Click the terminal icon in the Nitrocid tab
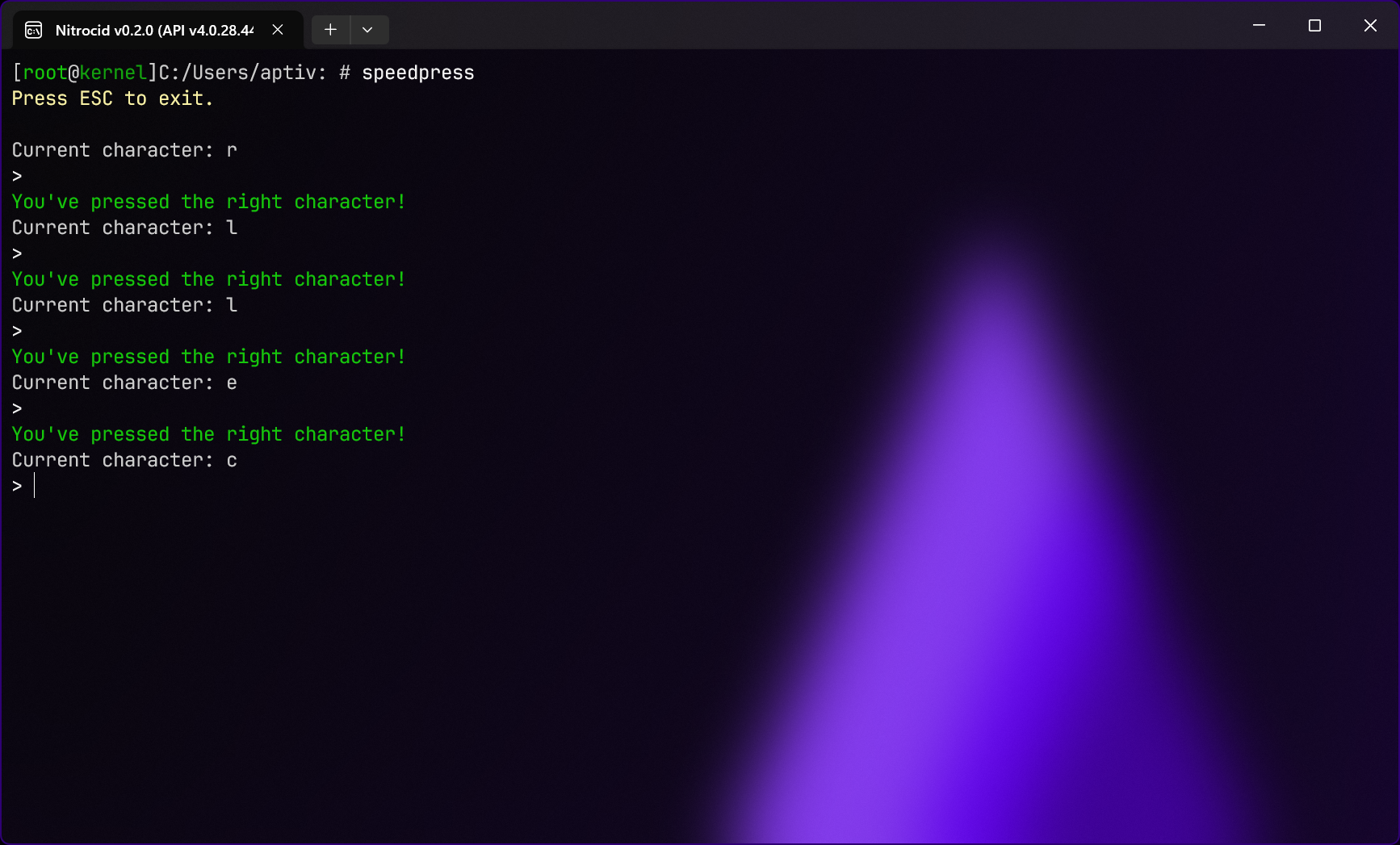Viewport: 1400px width, 845px height. pyautogui.click(x=33, y=30)
